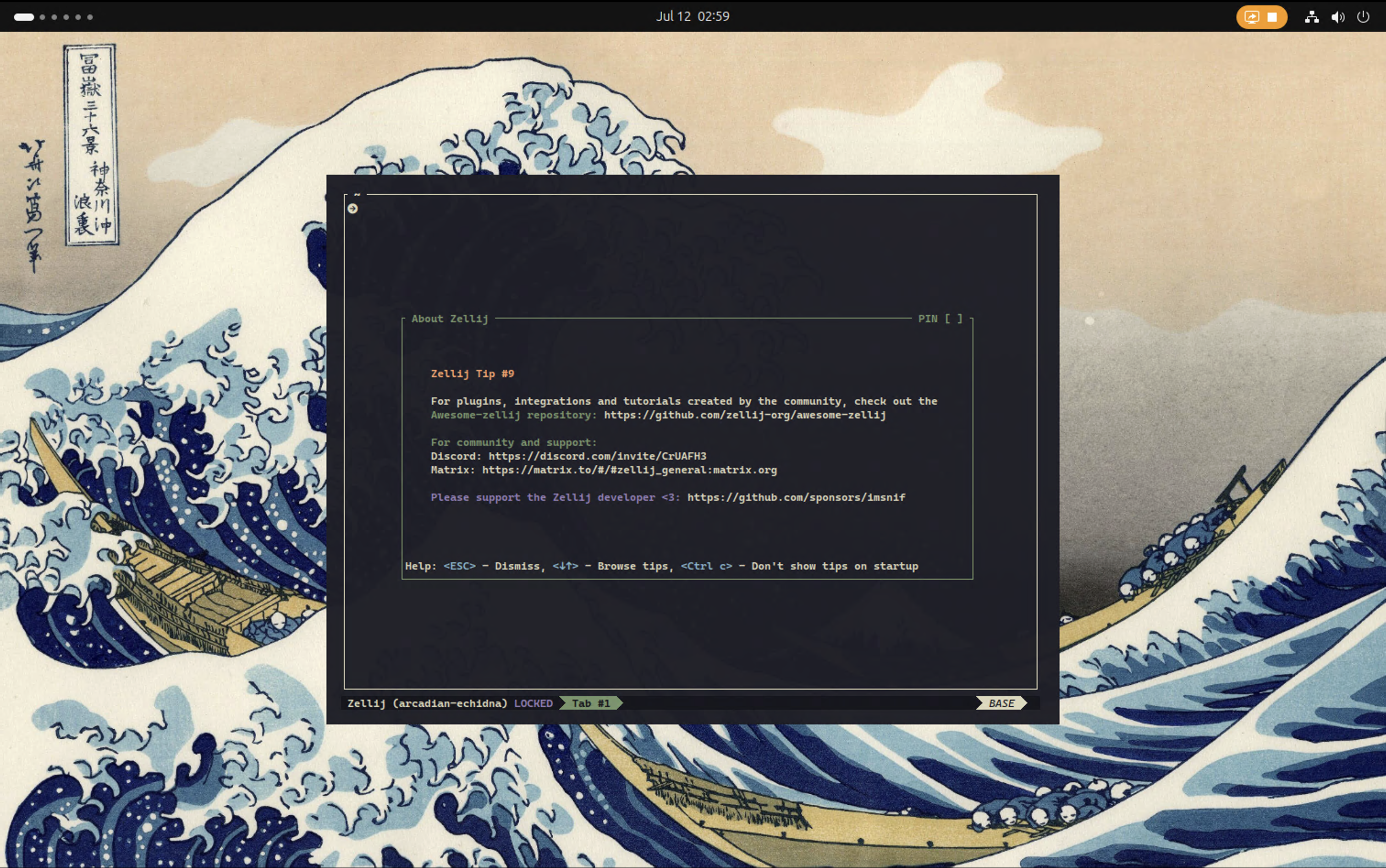1386x868 pixels.
Task: Open the Matrix zellij_general link
Action: tap(629, 470)
